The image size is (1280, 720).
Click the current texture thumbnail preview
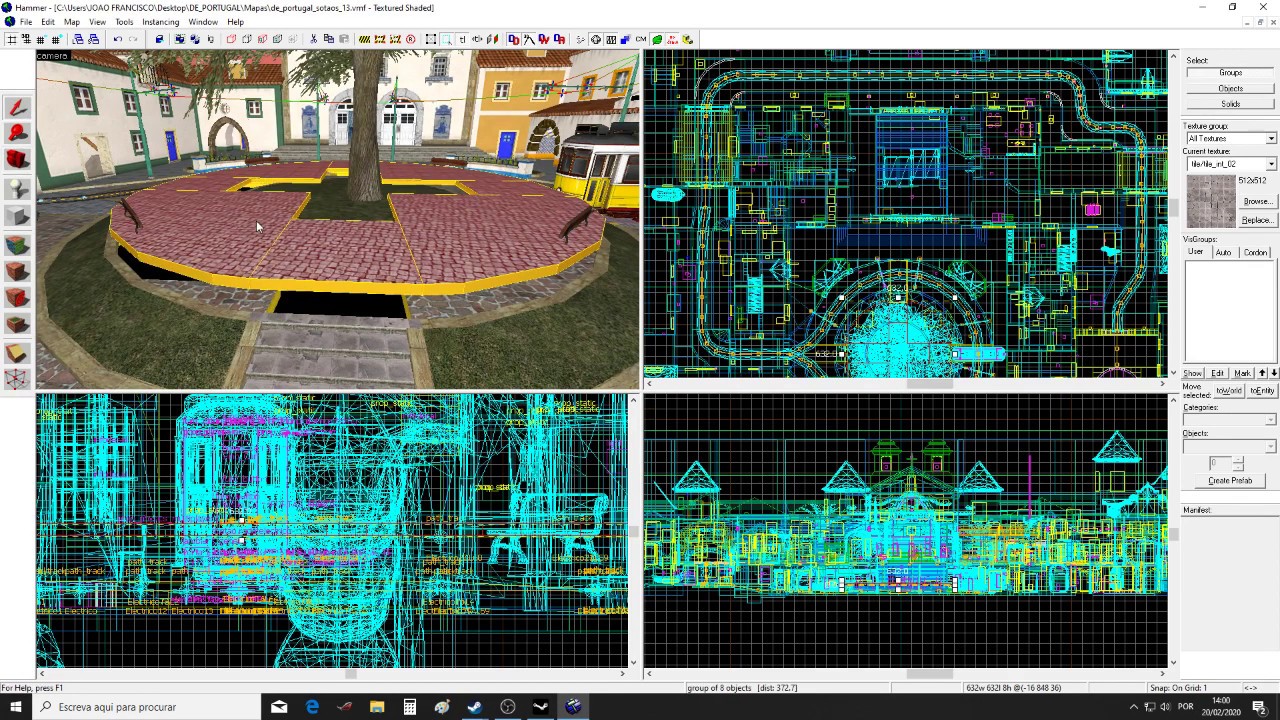[1211, 201]
